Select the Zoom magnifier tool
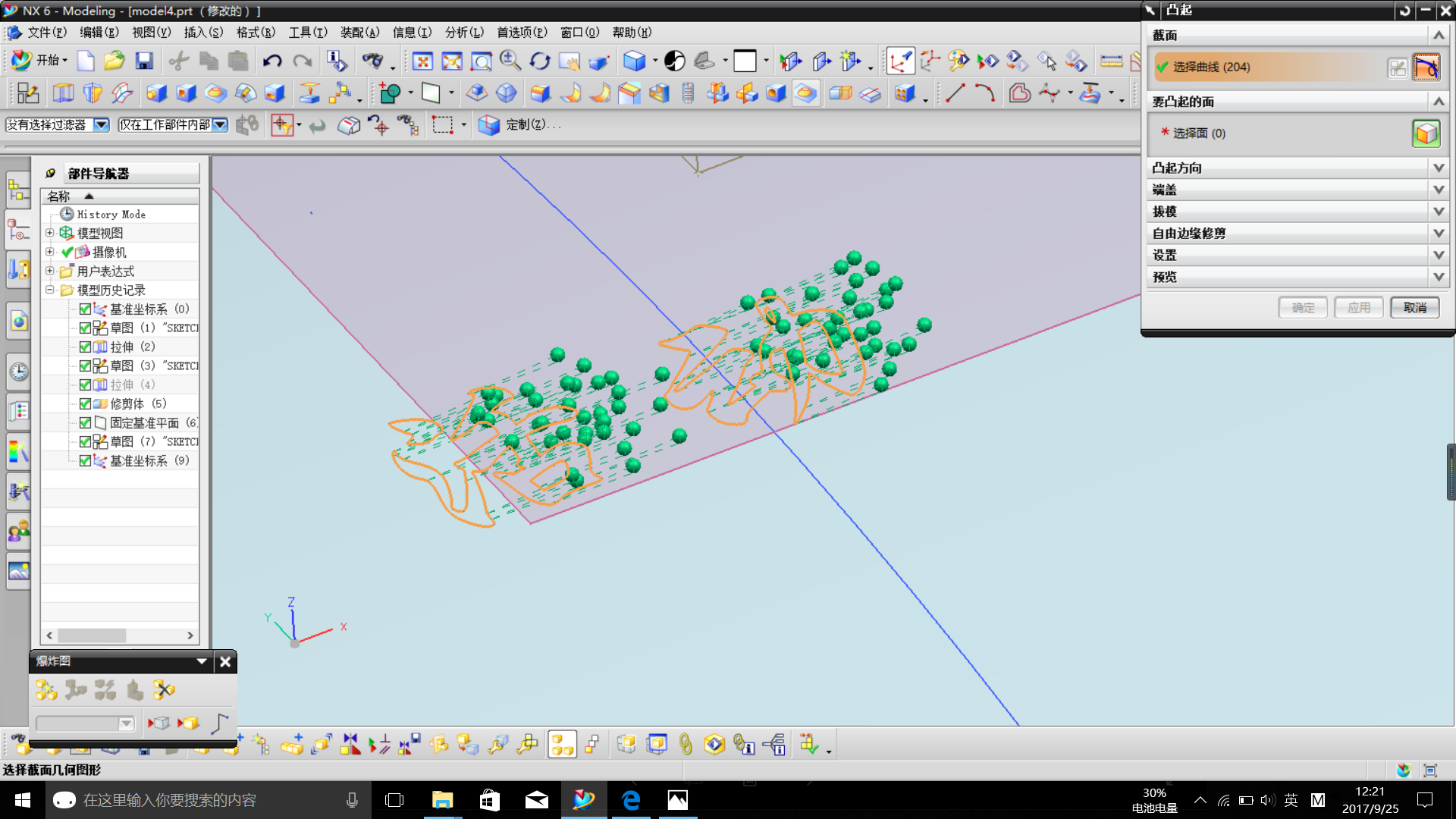This screenshot has height=819, width=1456. click(510, 61)
